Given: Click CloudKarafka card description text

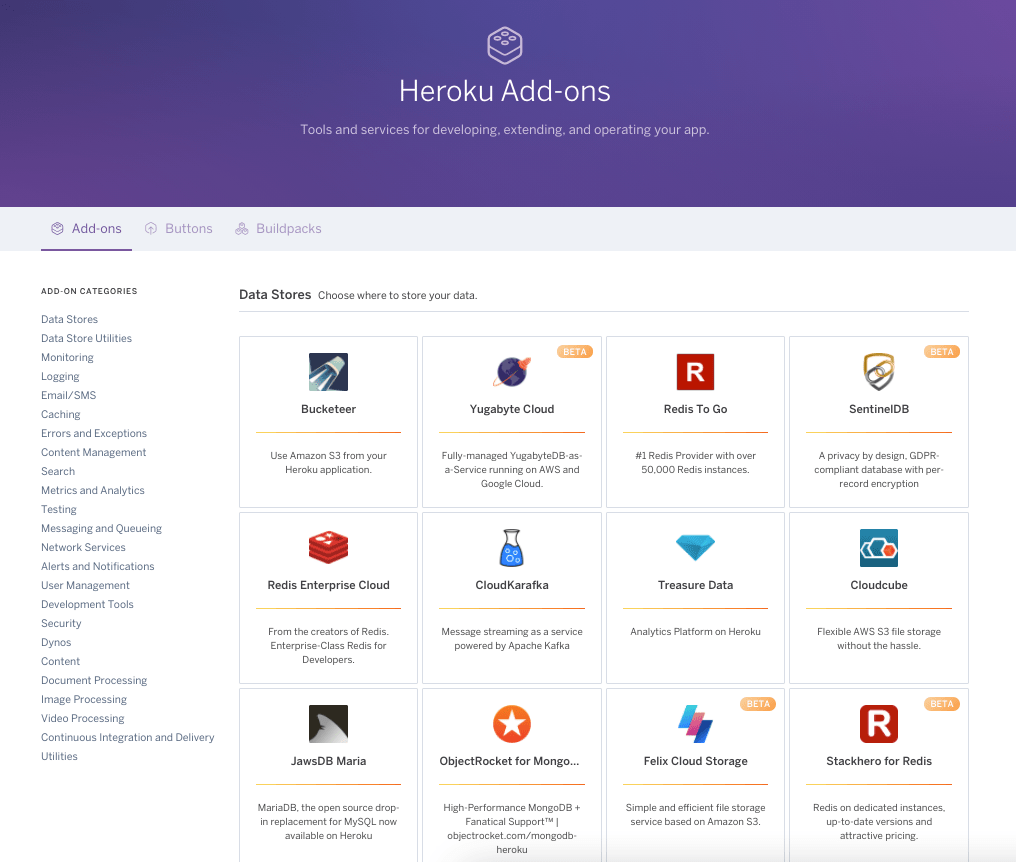Looking at the screenshot, I should pyautogui.click(x=512, y=639).
